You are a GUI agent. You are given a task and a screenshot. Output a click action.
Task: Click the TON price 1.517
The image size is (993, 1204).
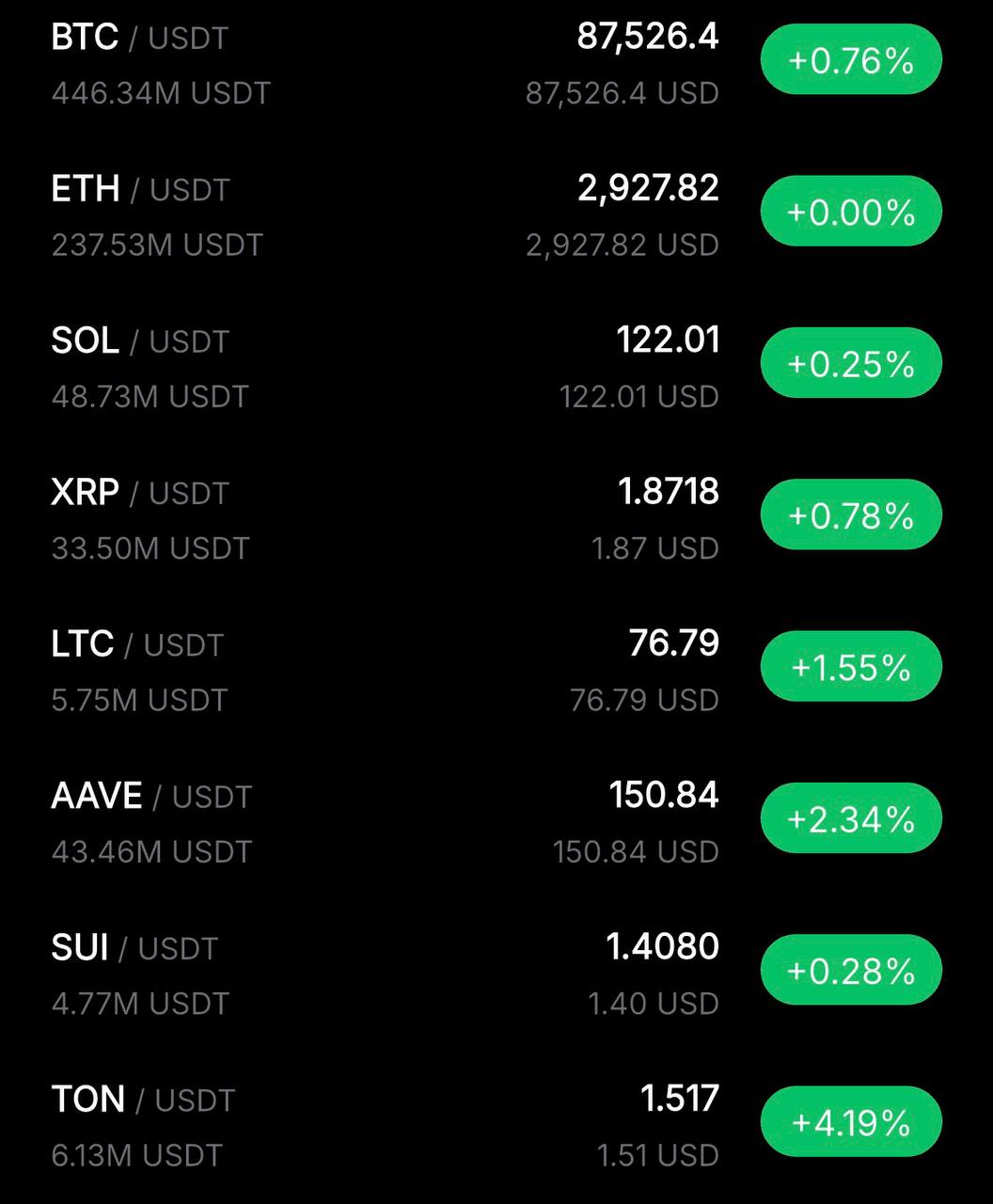coord(679,1098)
